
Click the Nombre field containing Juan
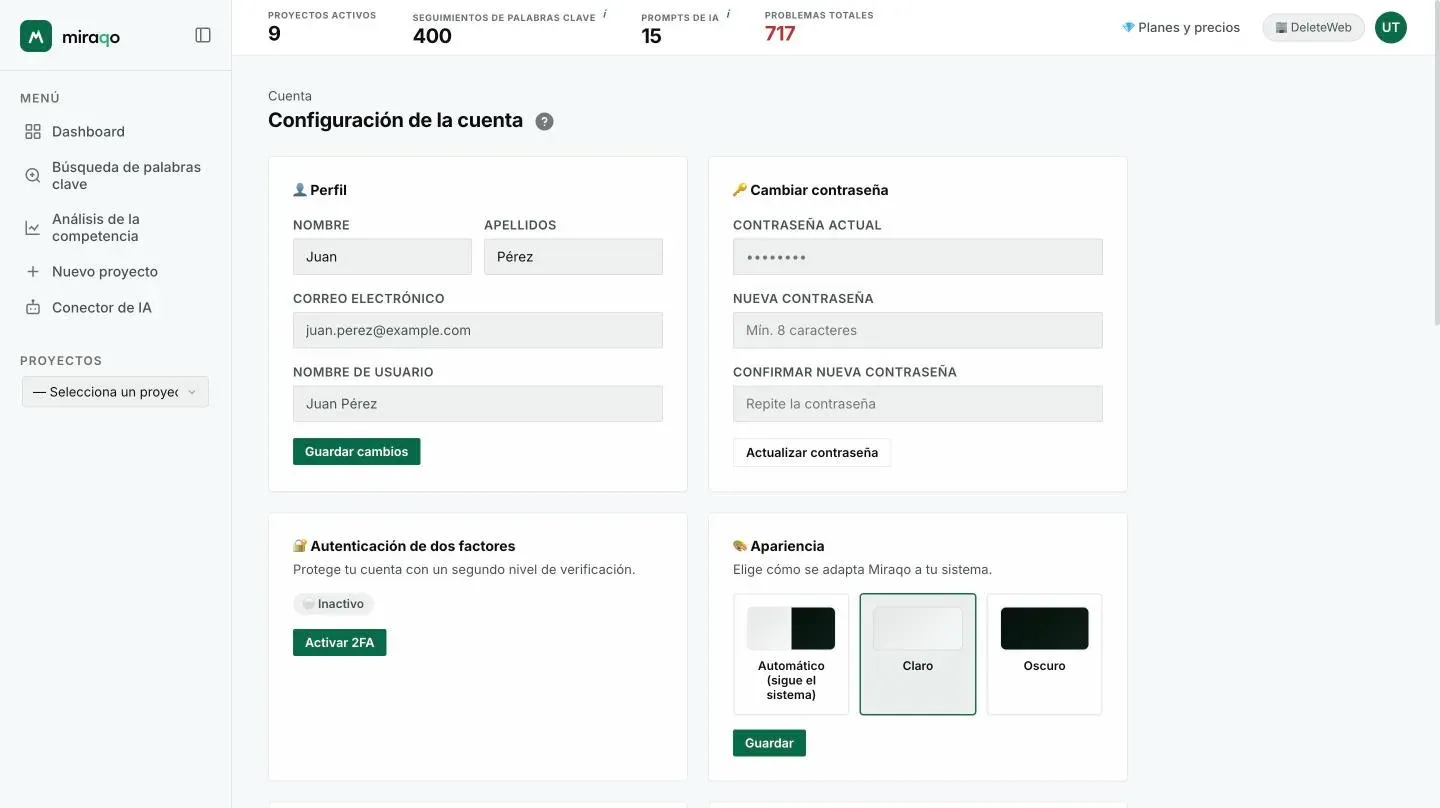(x=382, y=257)
